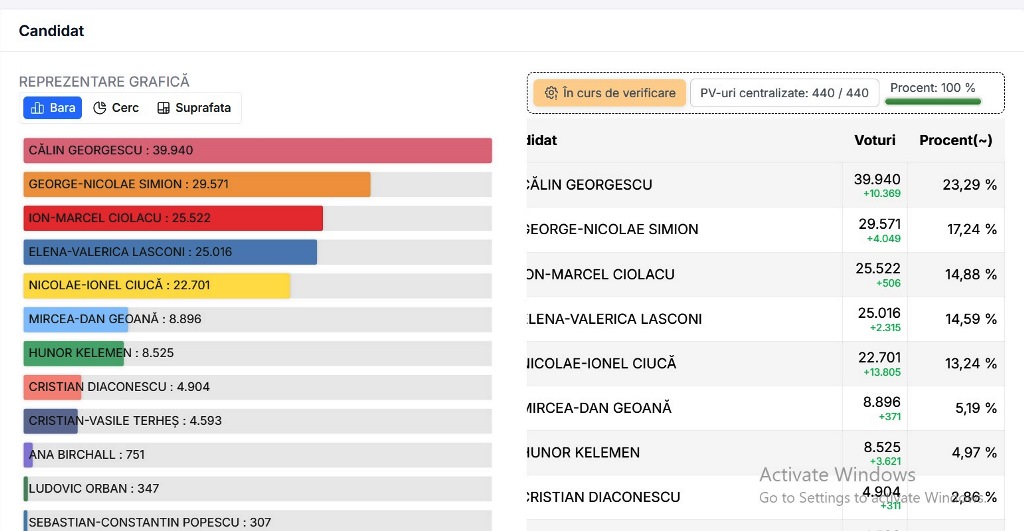Click the pie chart icon for Cerc
This screenshot has height=531, width=1024.
(x=100, y=108)
